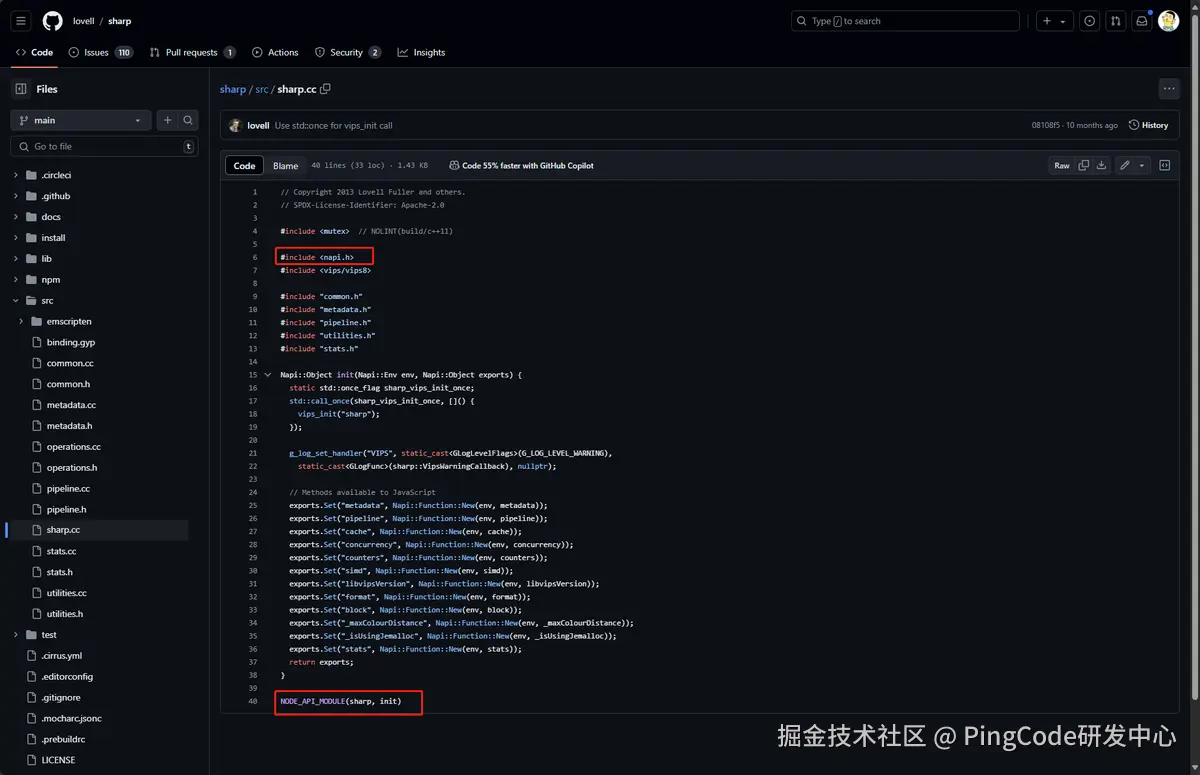
Task: Collapse the src folder
Action: tap(16, 300)
